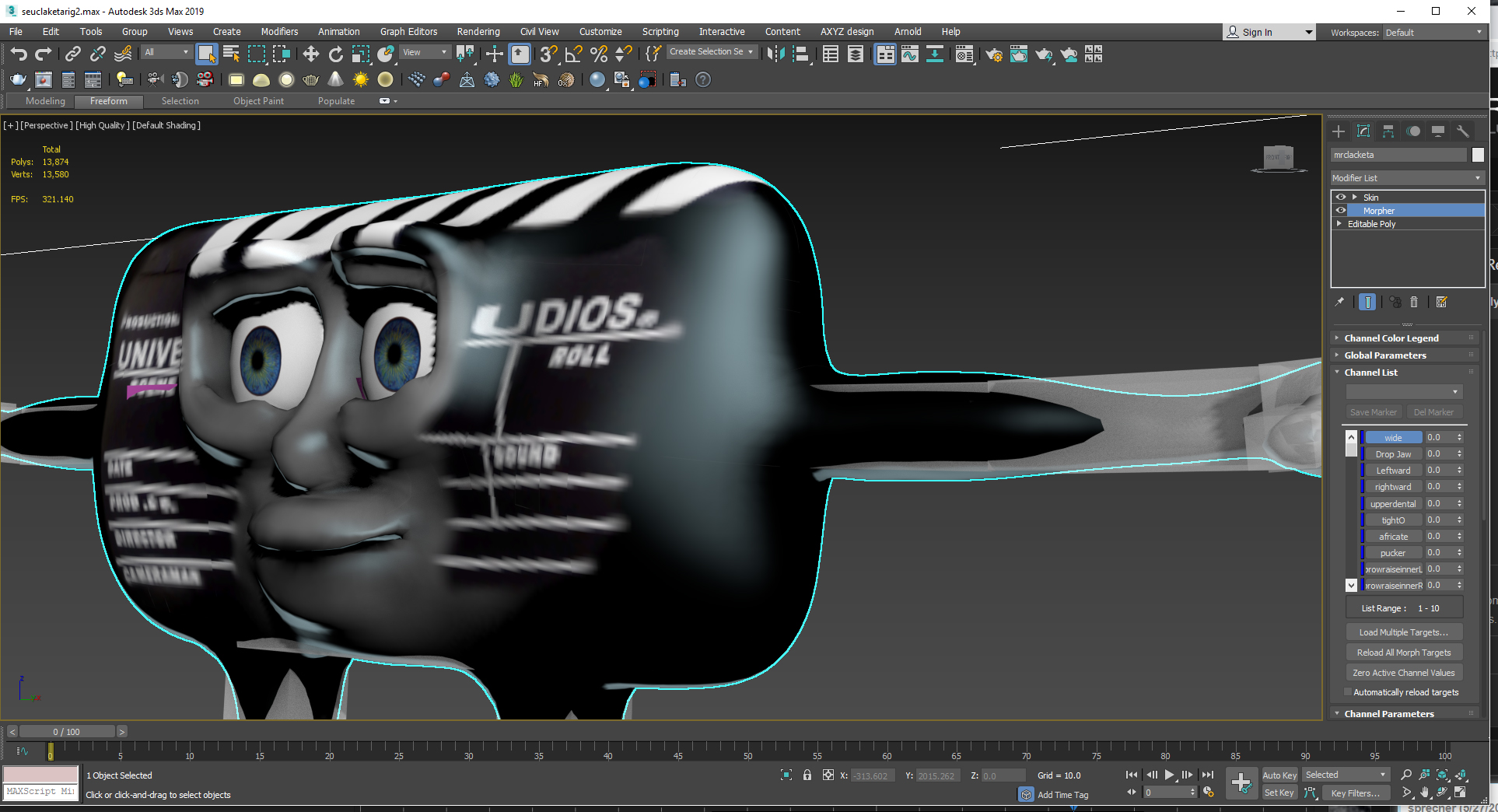
Task: Click Zero Active Channel Values button
Action: pyautogui.click(x=1404, y=673)
